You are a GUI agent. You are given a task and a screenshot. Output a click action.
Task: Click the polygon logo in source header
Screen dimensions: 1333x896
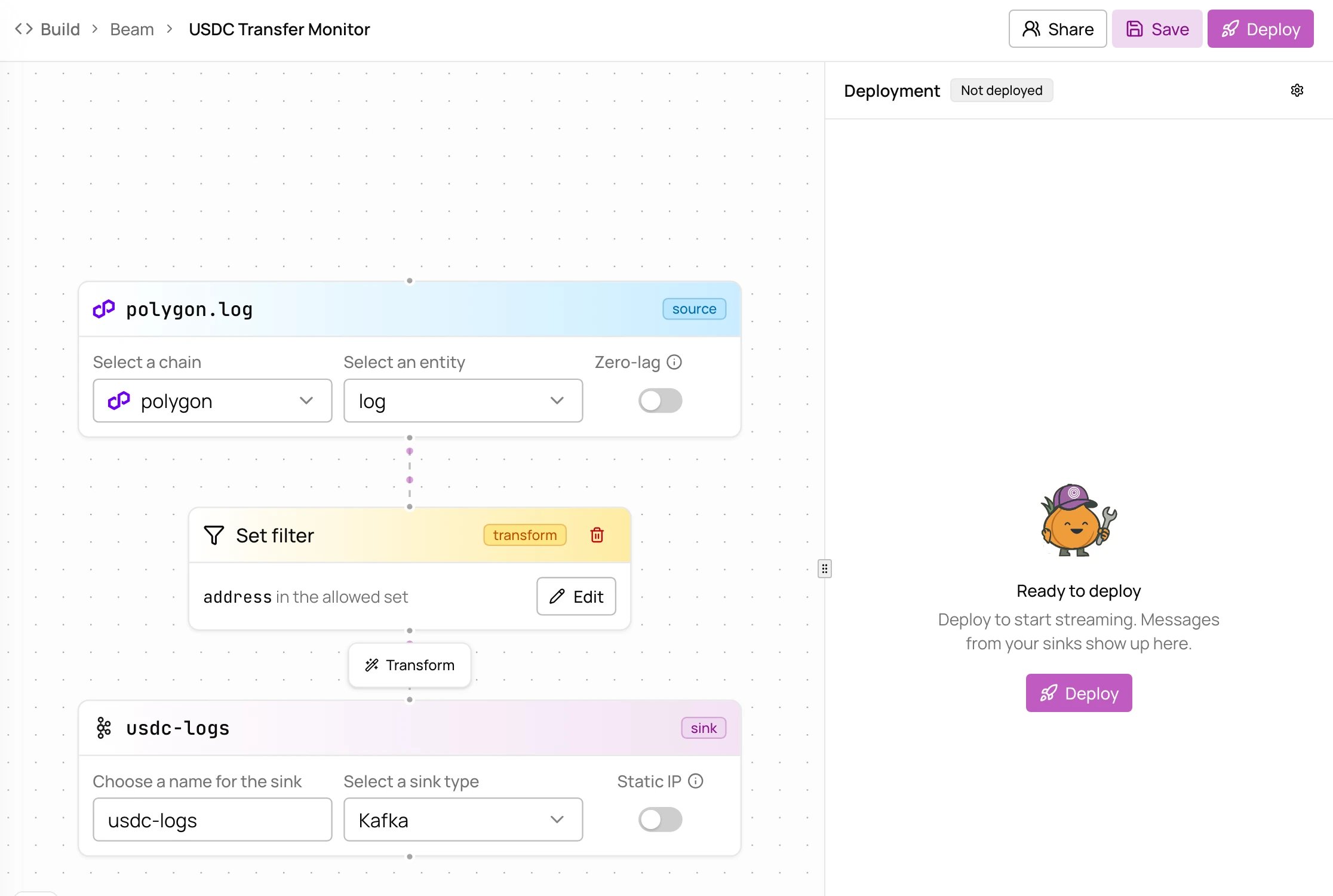(104, 309)
